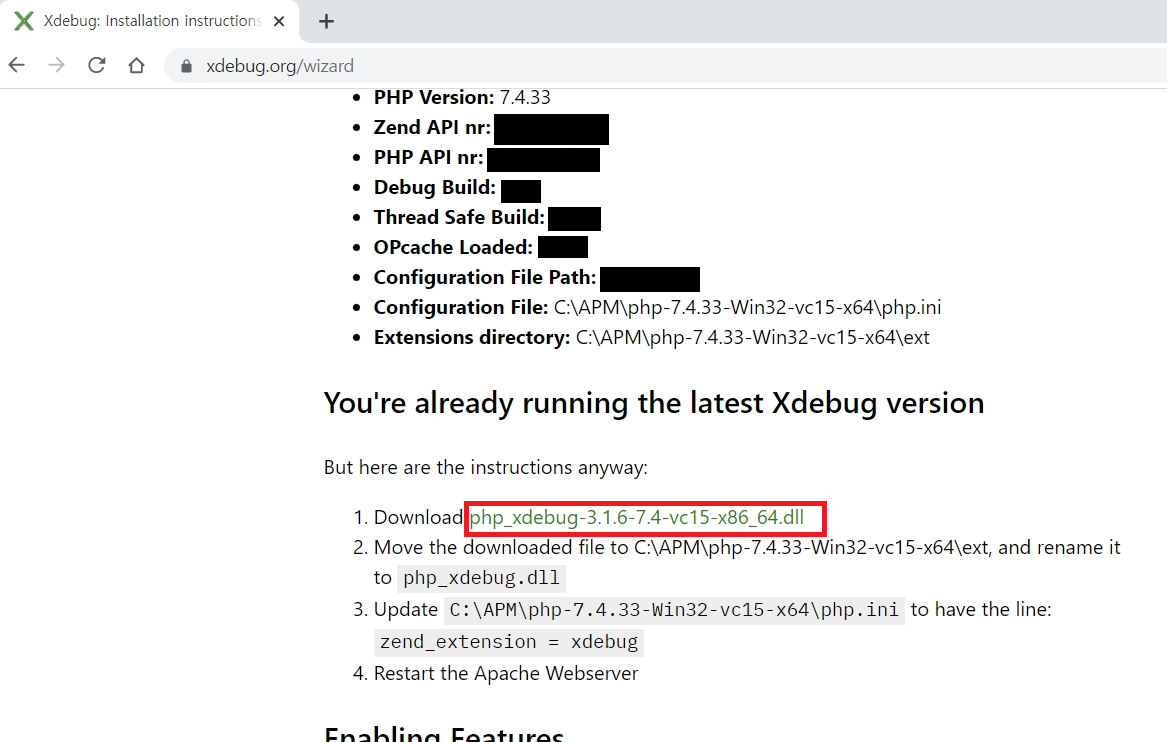1167x742 pixels.
Task: Click the 'Zend API nr:' label
Action: point(432,127)
